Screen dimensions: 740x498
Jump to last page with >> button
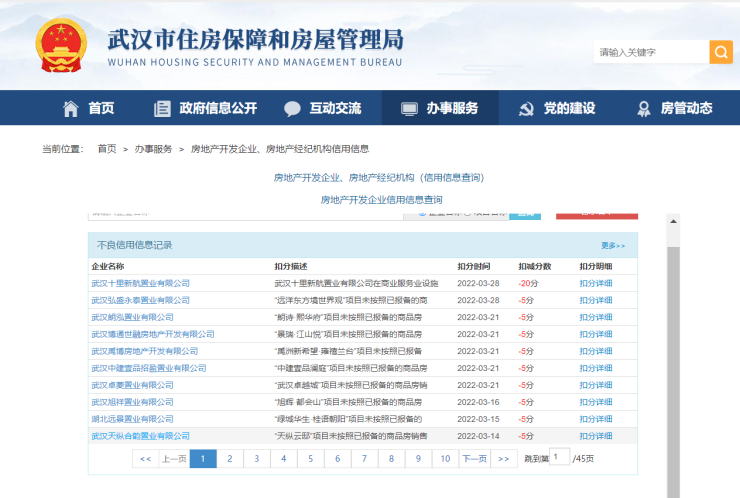pyautogui.click(x=503, y=458)
